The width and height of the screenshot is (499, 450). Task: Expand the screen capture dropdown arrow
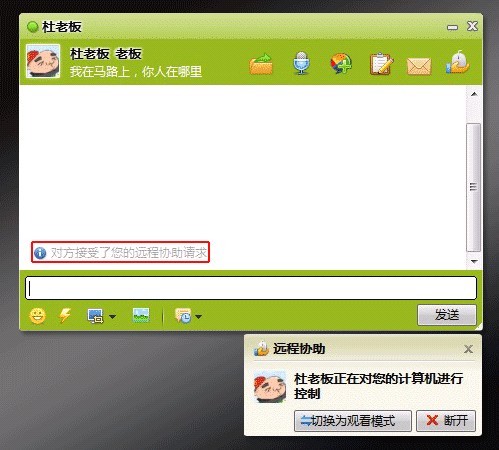(x=112, y=316)
